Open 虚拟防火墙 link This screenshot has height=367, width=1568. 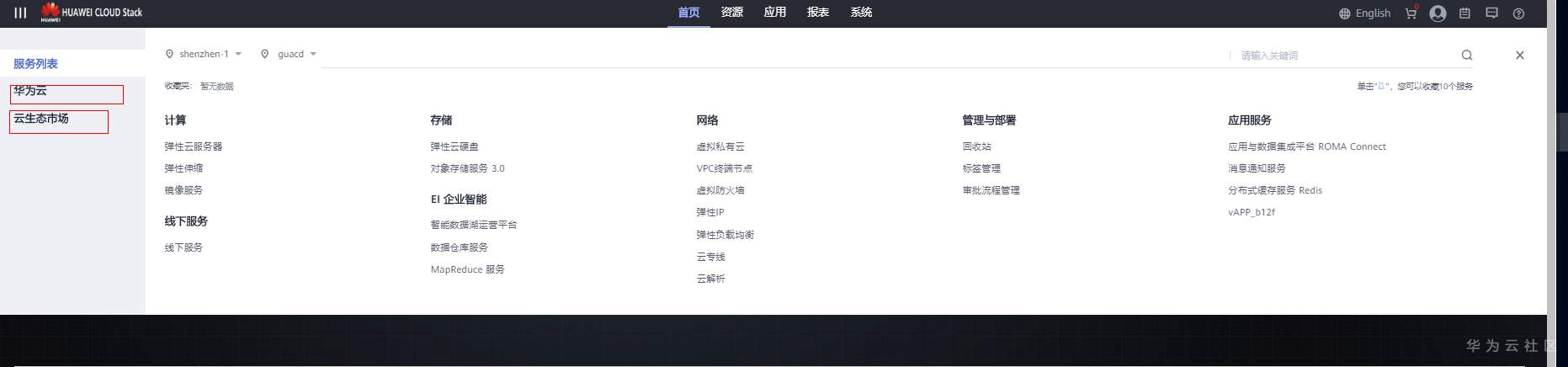click(720, 190)
